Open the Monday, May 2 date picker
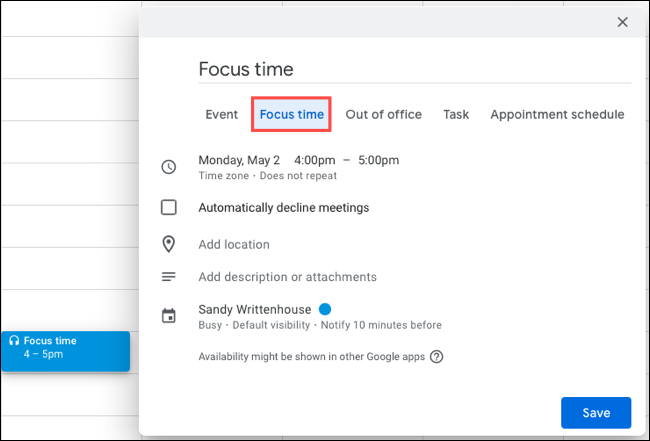The image size is (650, 441). (x=240, y=160)
